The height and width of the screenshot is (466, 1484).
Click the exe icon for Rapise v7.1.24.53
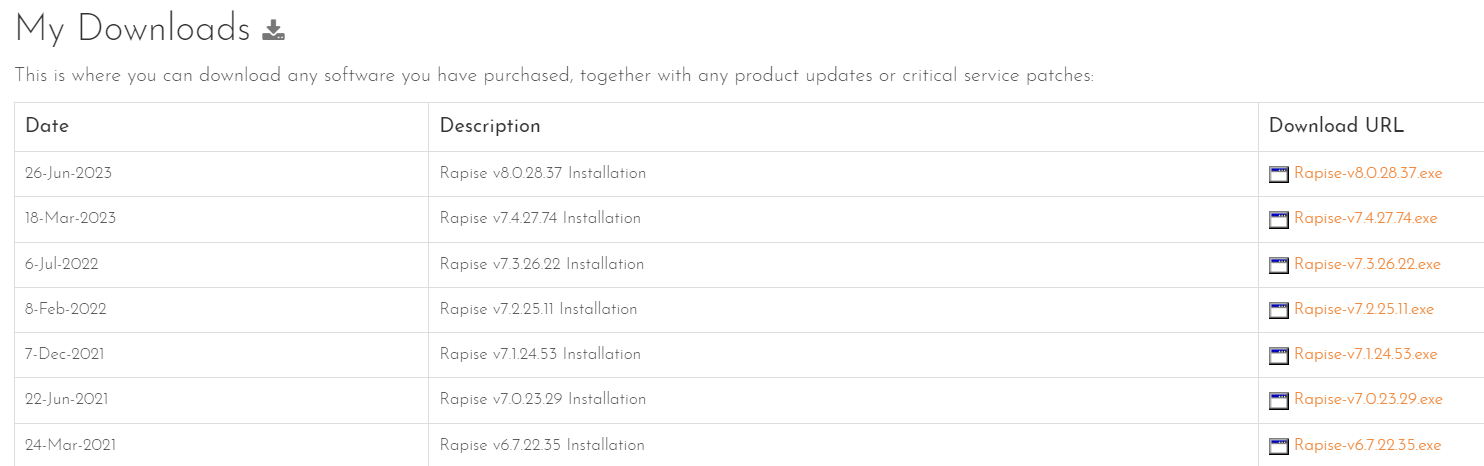click(1279, 355)
